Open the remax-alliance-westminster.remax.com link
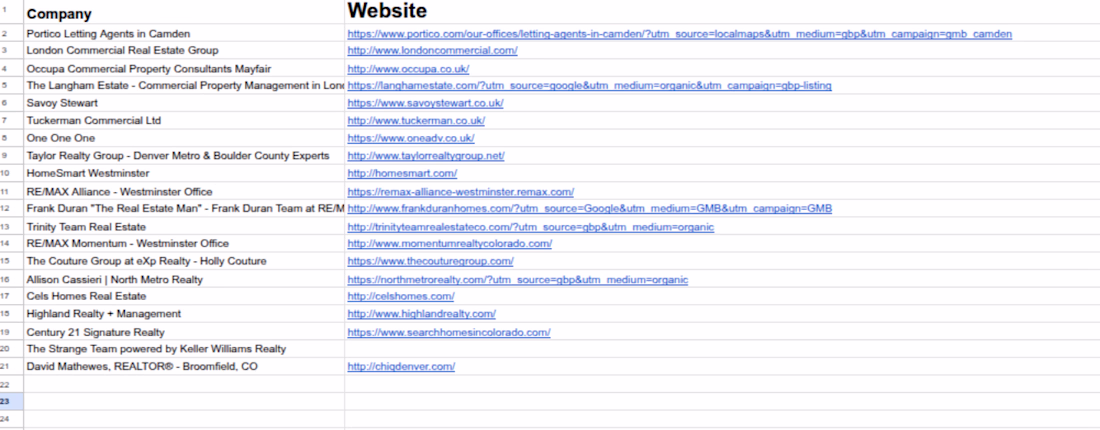 click(460, 192)
